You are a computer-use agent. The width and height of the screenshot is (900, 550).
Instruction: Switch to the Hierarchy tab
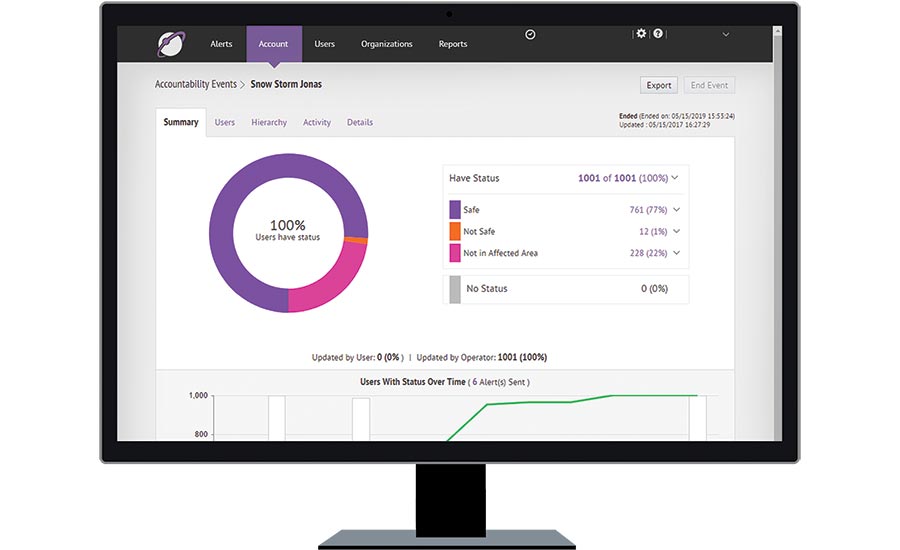click(269, 123)
